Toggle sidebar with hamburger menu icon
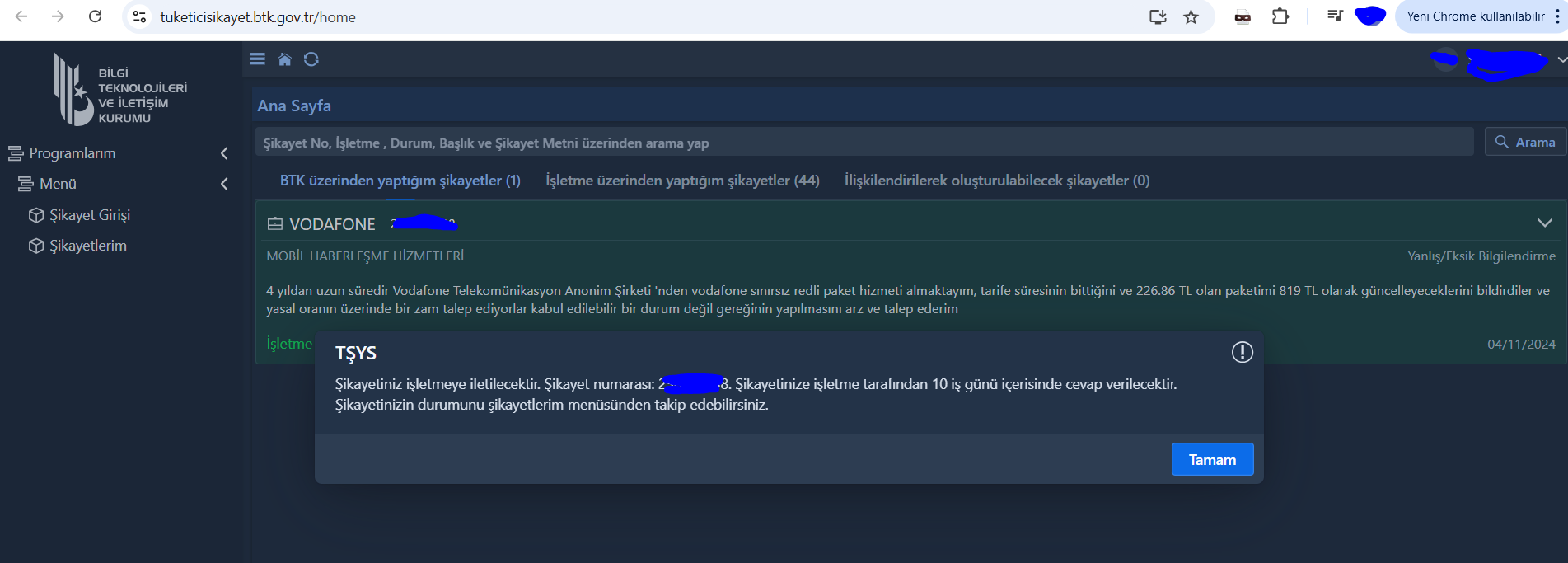The width and height of the screenshot is (1568, 563). 258,59
